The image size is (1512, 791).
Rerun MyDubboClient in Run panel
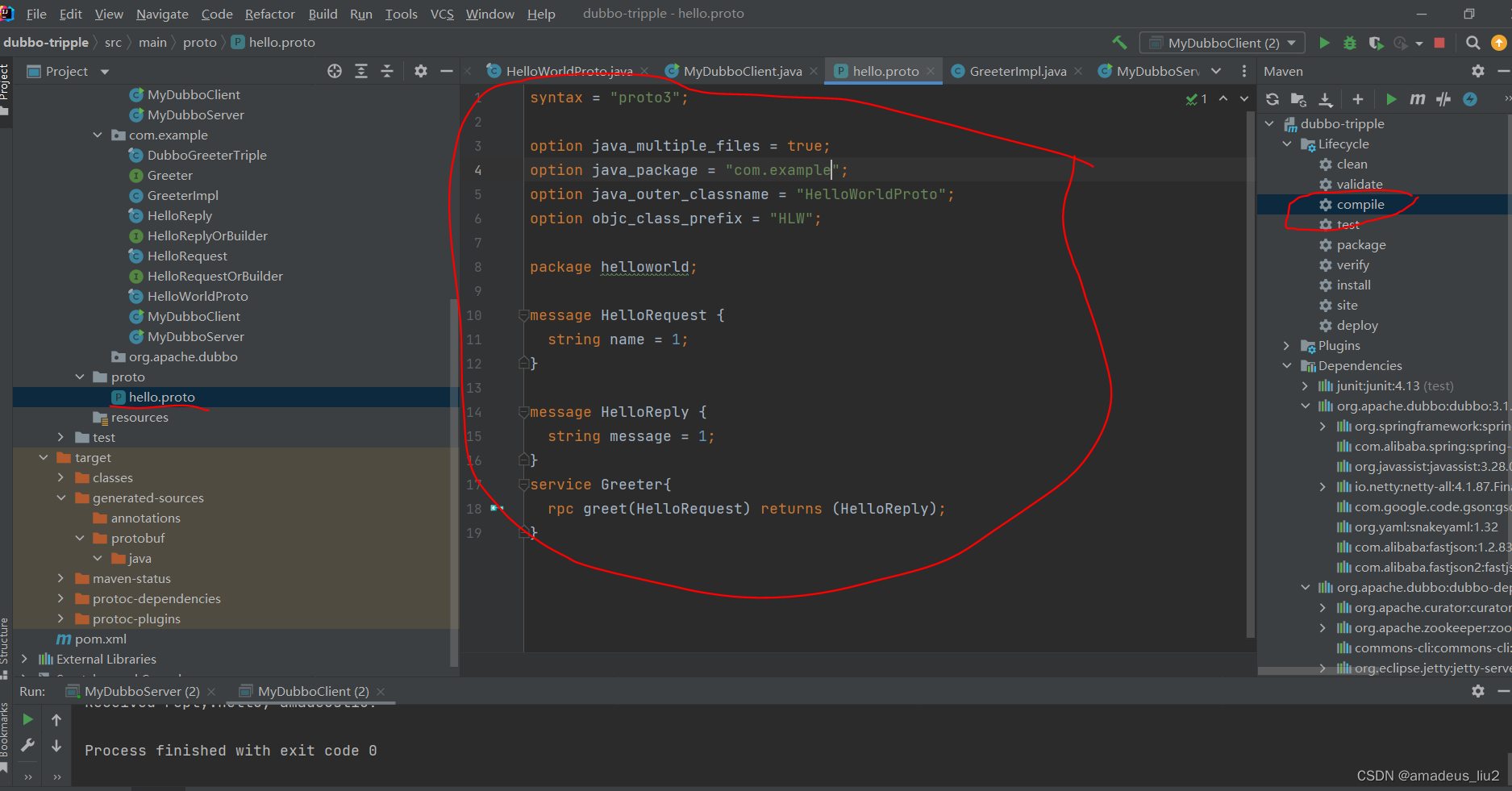click(28, 719)
